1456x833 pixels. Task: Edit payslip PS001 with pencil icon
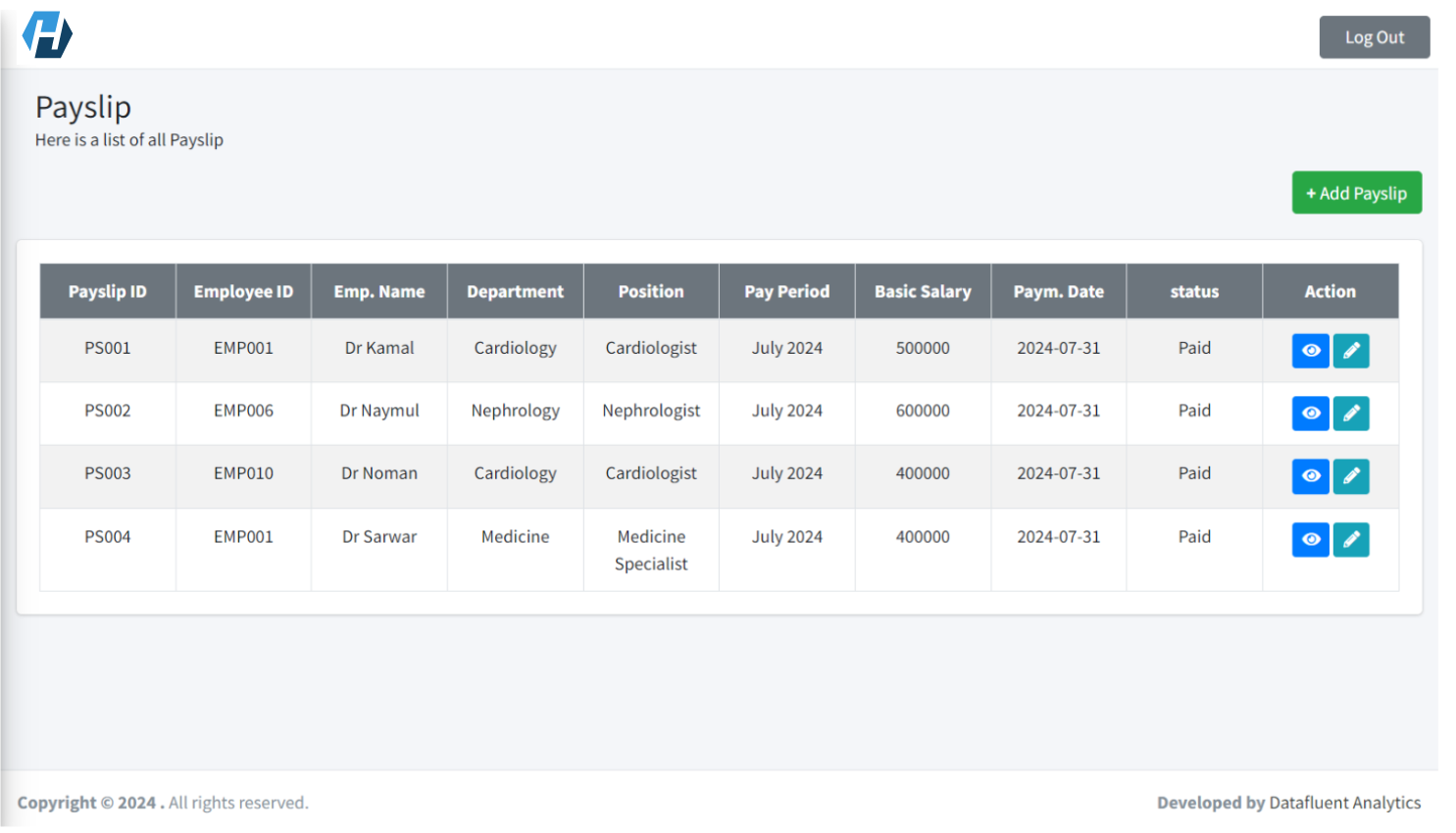pyautogui.click(x=1351, y=351)
